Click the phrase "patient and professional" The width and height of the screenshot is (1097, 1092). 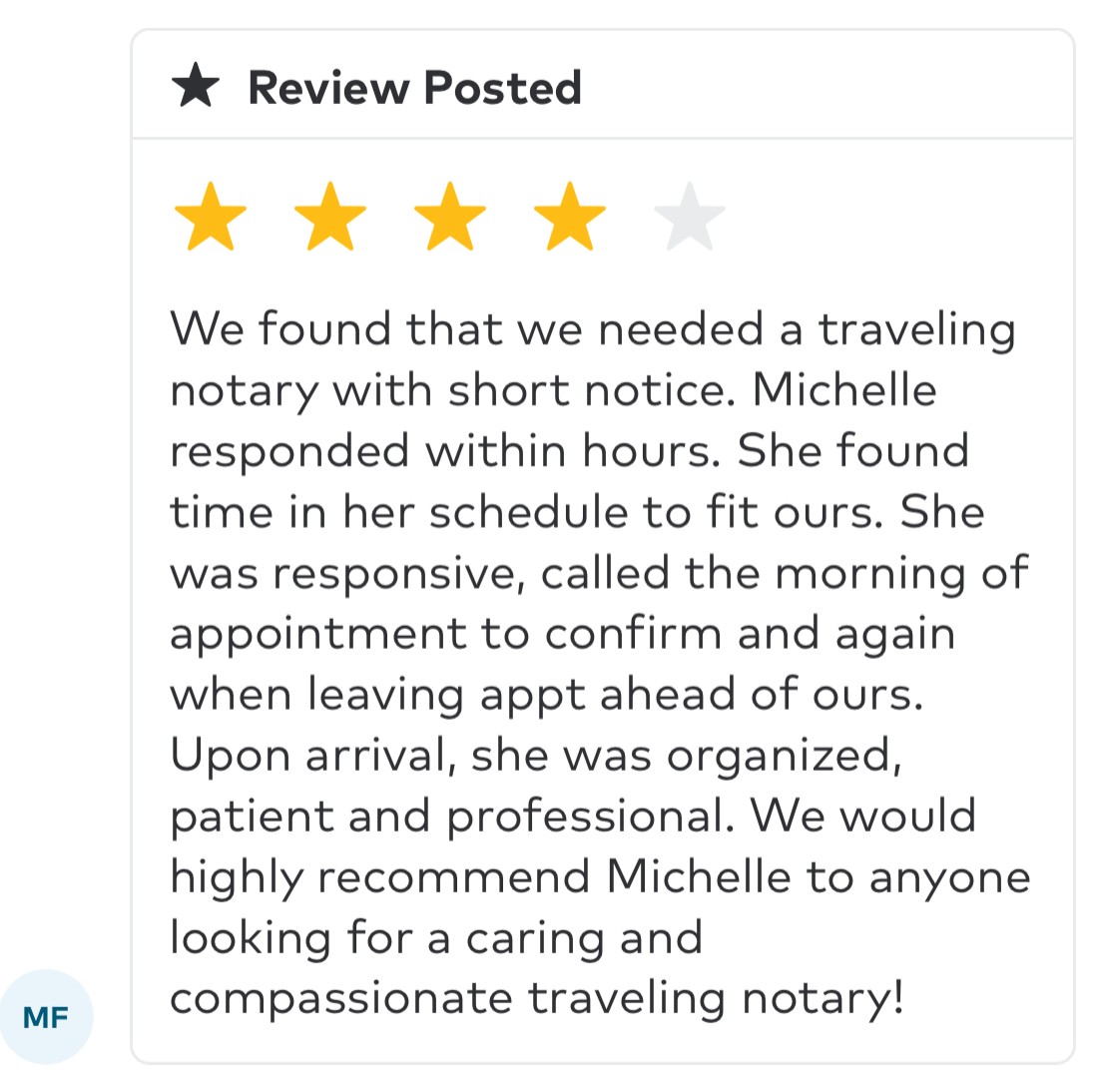(x=447, y=817)
